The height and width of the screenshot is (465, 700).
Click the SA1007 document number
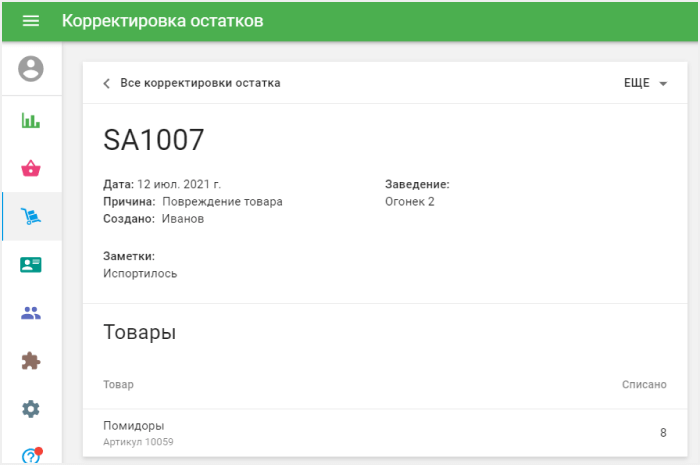click(154, 140)
